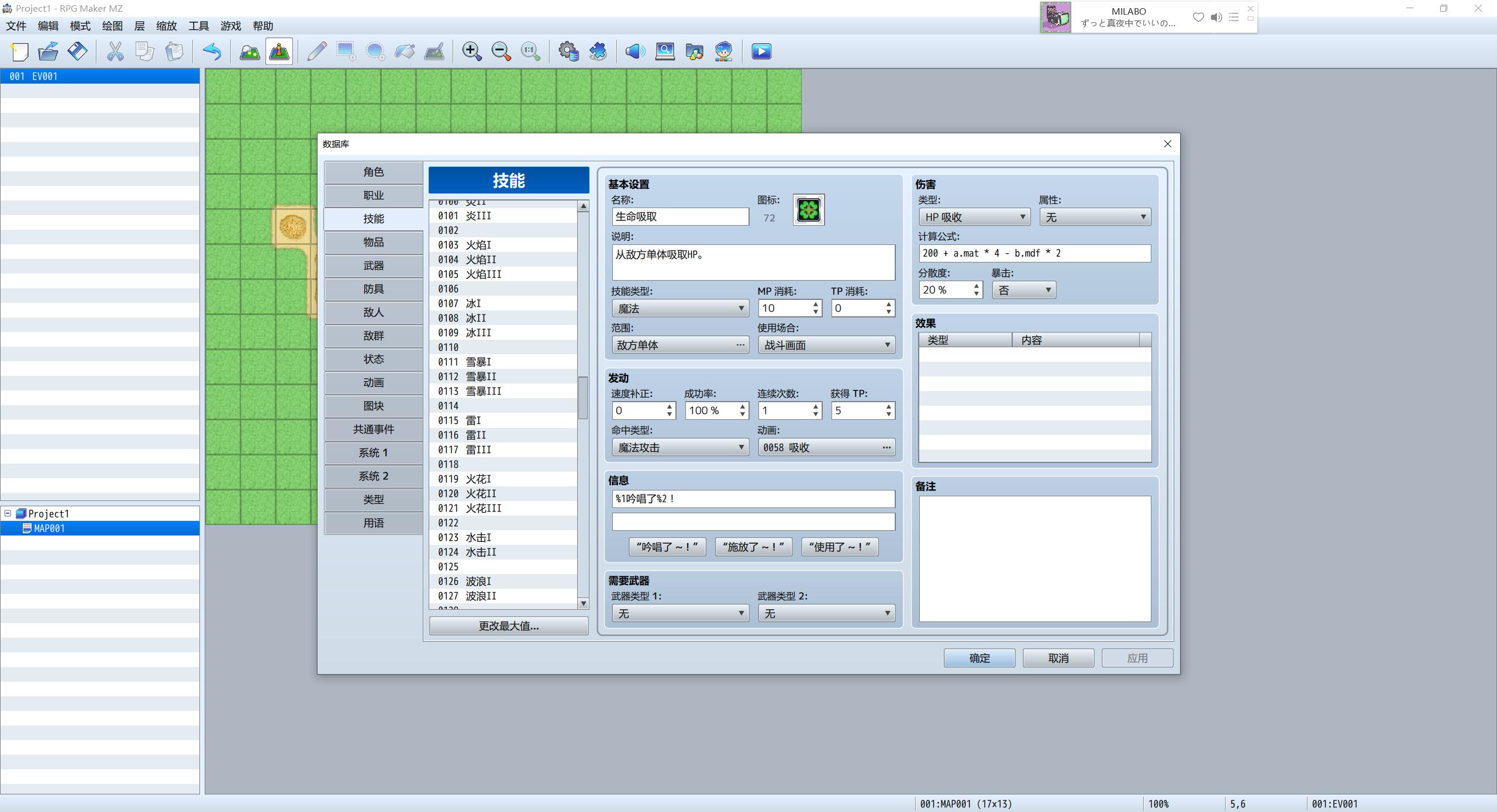
Task: Click the 更改最大值 button
Action: 509,626
